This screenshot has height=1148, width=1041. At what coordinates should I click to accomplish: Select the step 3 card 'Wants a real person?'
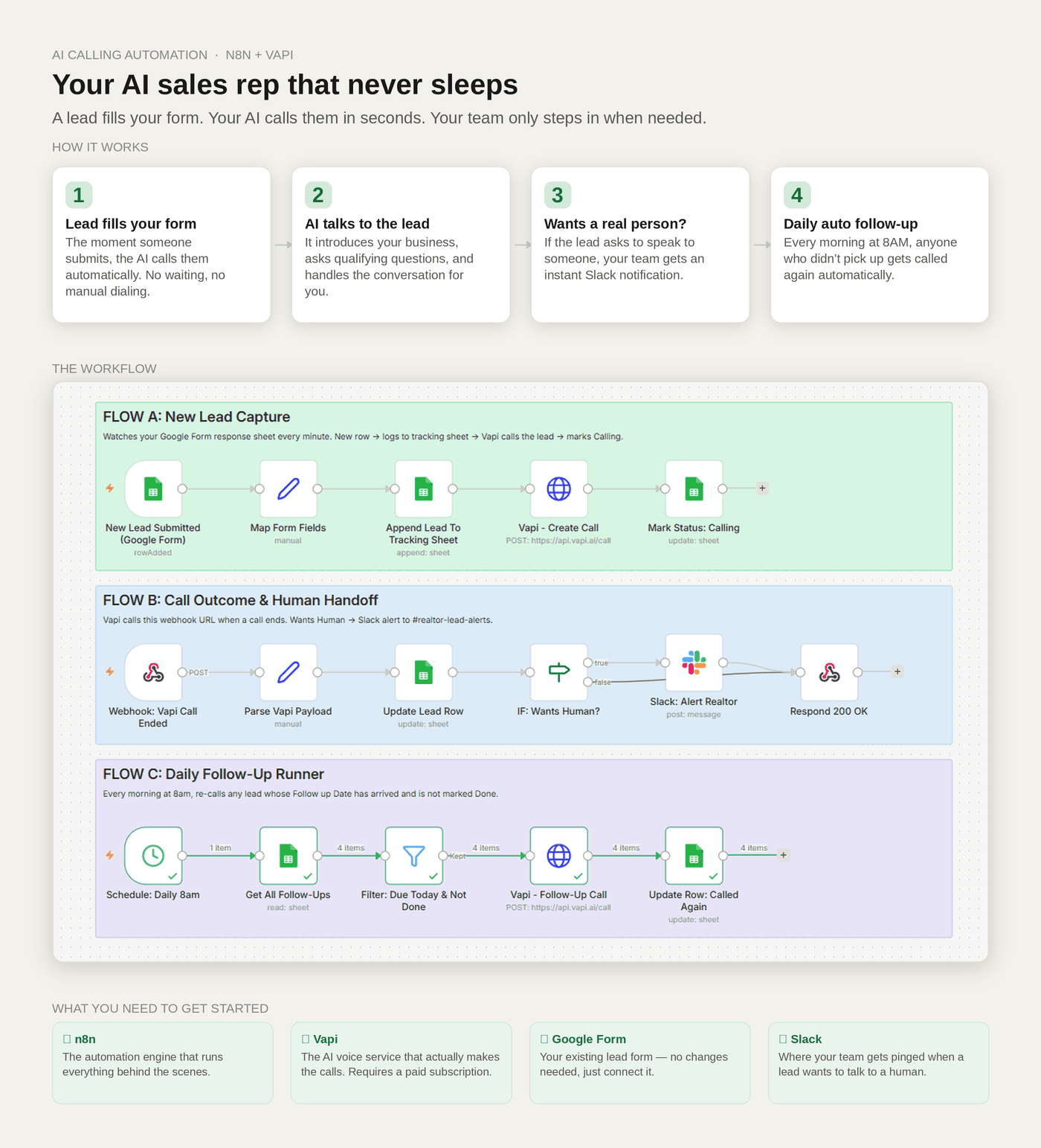(640, 245)
